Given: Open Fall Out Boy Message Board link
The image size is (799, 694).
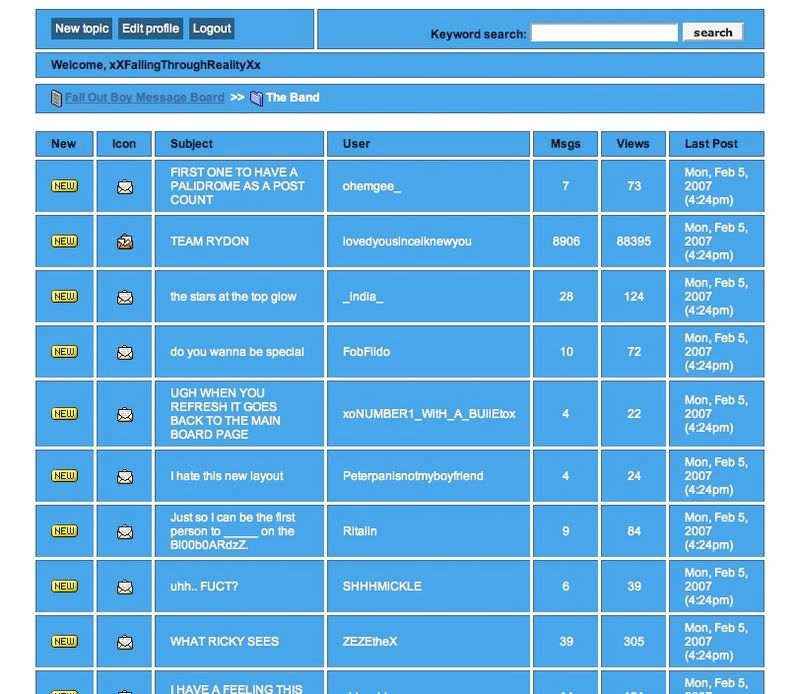Looking at the screenshot, I should click(x=145, y=97).
